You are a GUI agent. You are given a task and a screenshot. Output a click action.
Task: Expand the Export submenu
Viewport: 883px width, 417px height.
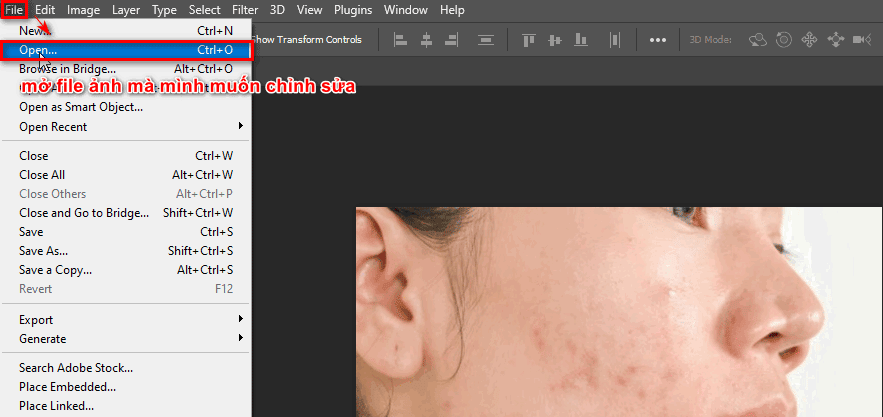point(126,320)
